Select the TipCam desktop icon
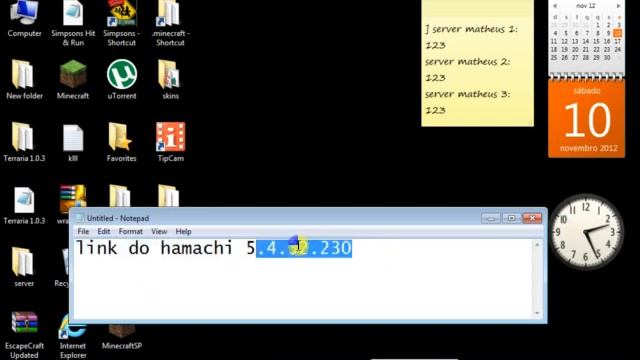 point(171,142)
